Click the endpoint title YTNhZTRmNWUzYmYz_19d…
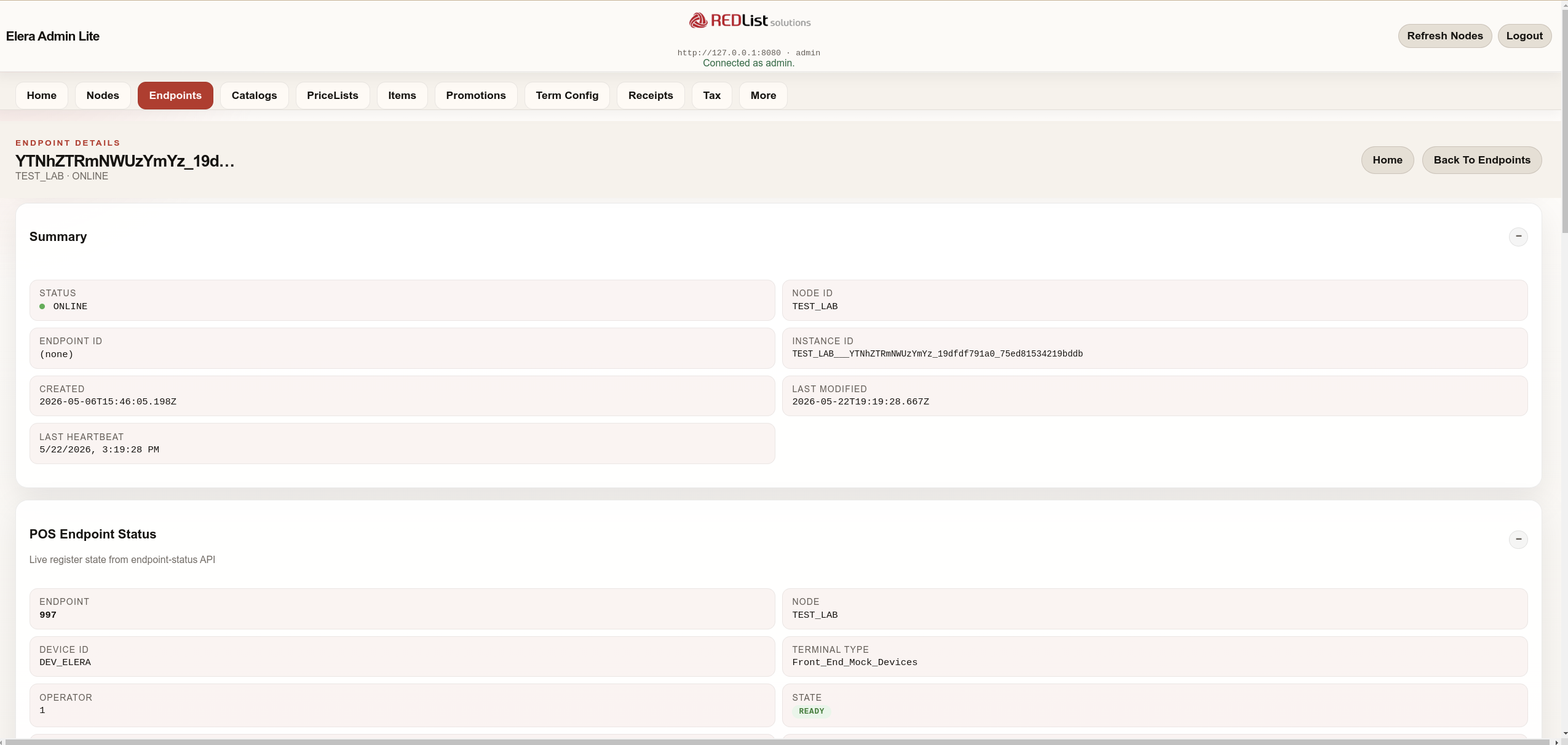 coord(125,160)
